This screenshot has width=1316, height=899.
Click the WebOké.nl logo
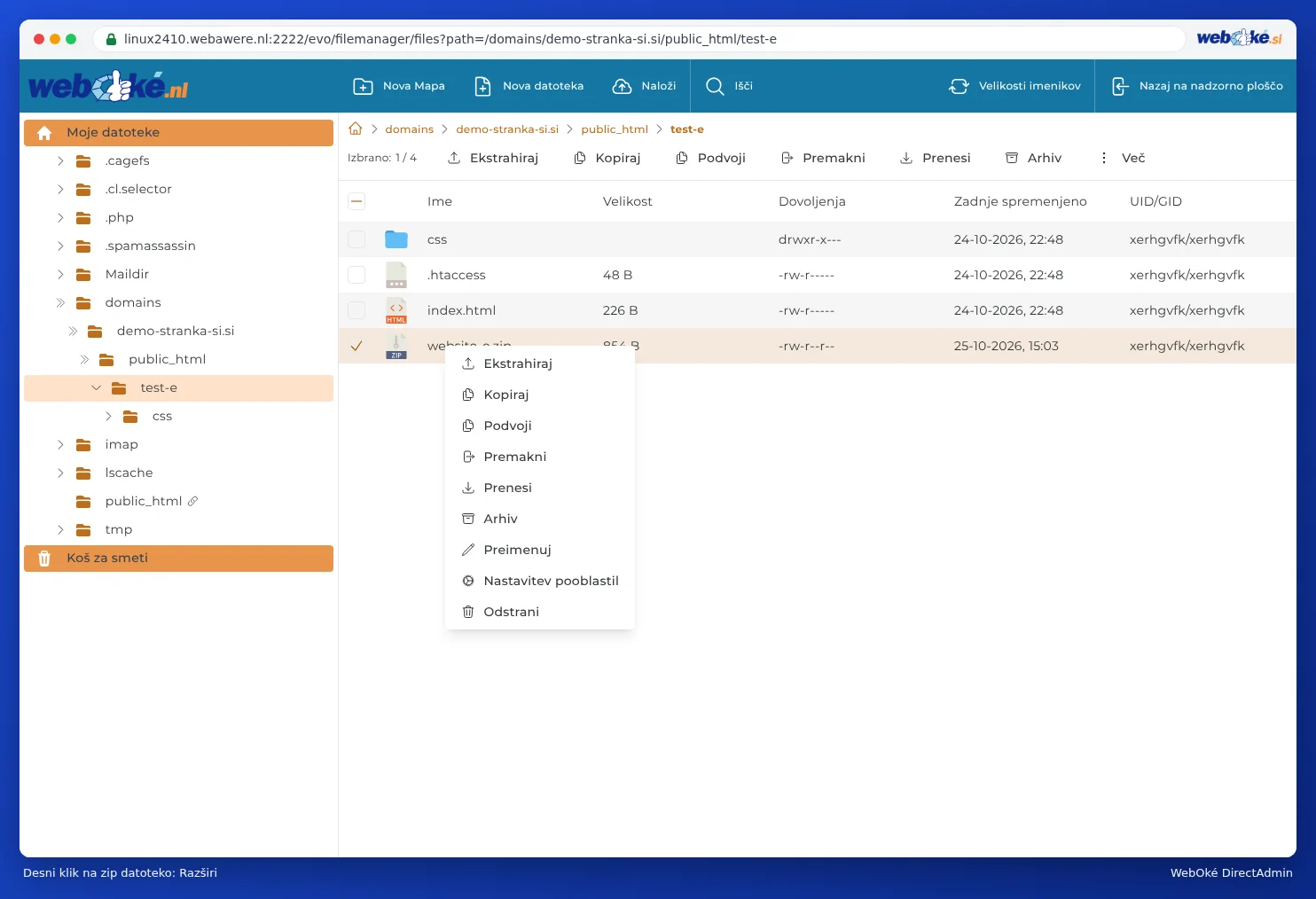[108, 86]
